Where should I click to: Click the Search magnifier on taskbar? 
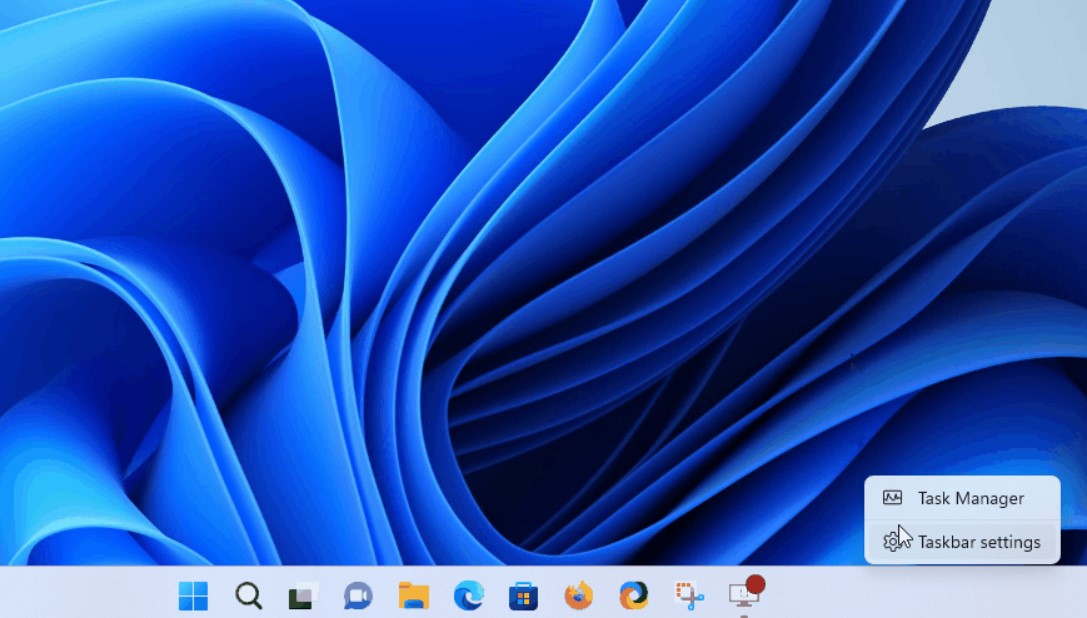click(248, 596)
